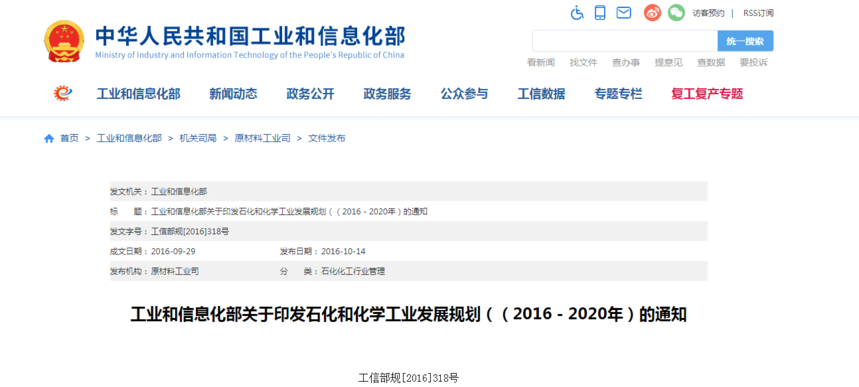Screen dimensions: 859x387
Task: Open 政务公开 menu item
Action: [x=310, y=94]
